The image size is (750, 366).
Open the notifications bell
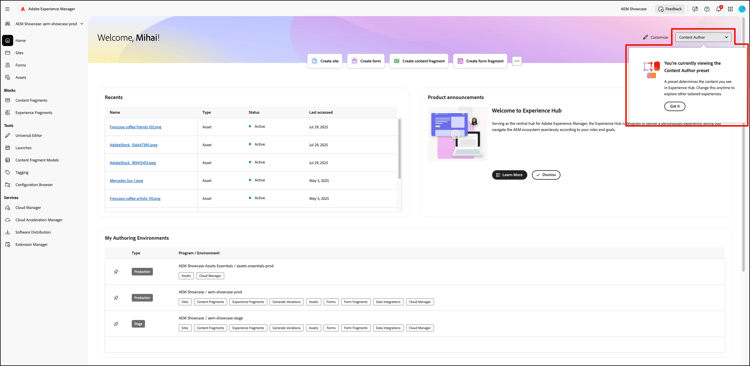[x=718, y=9]
